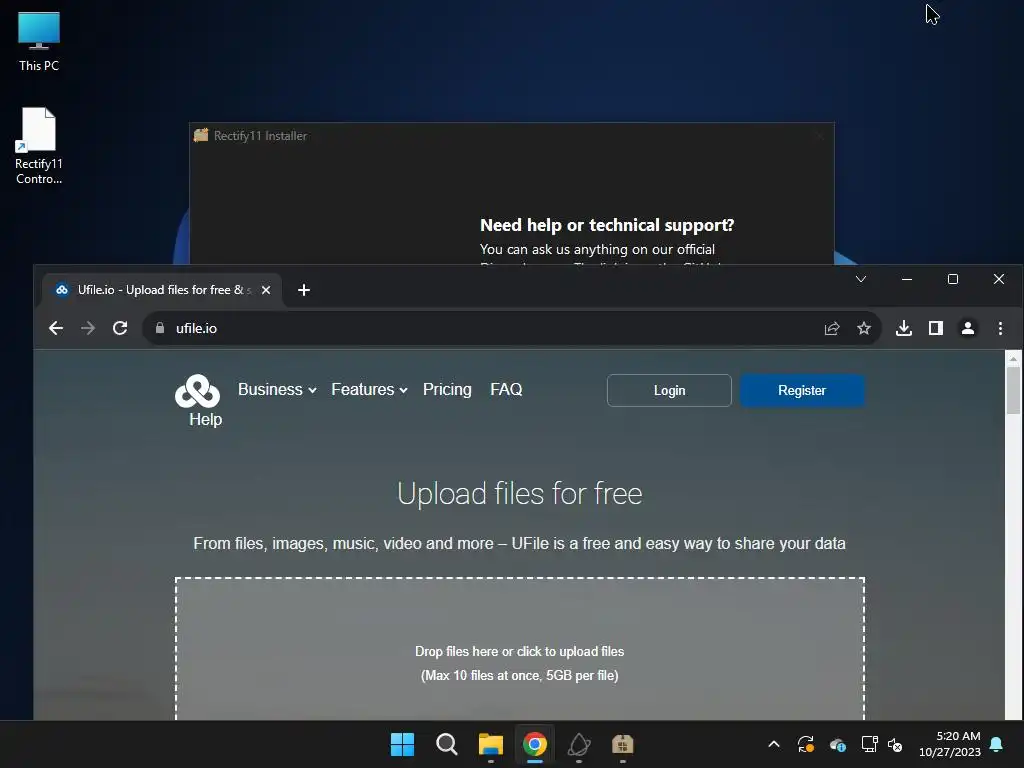
Task: Open This PC desktop icon
Action: [39, 42]
